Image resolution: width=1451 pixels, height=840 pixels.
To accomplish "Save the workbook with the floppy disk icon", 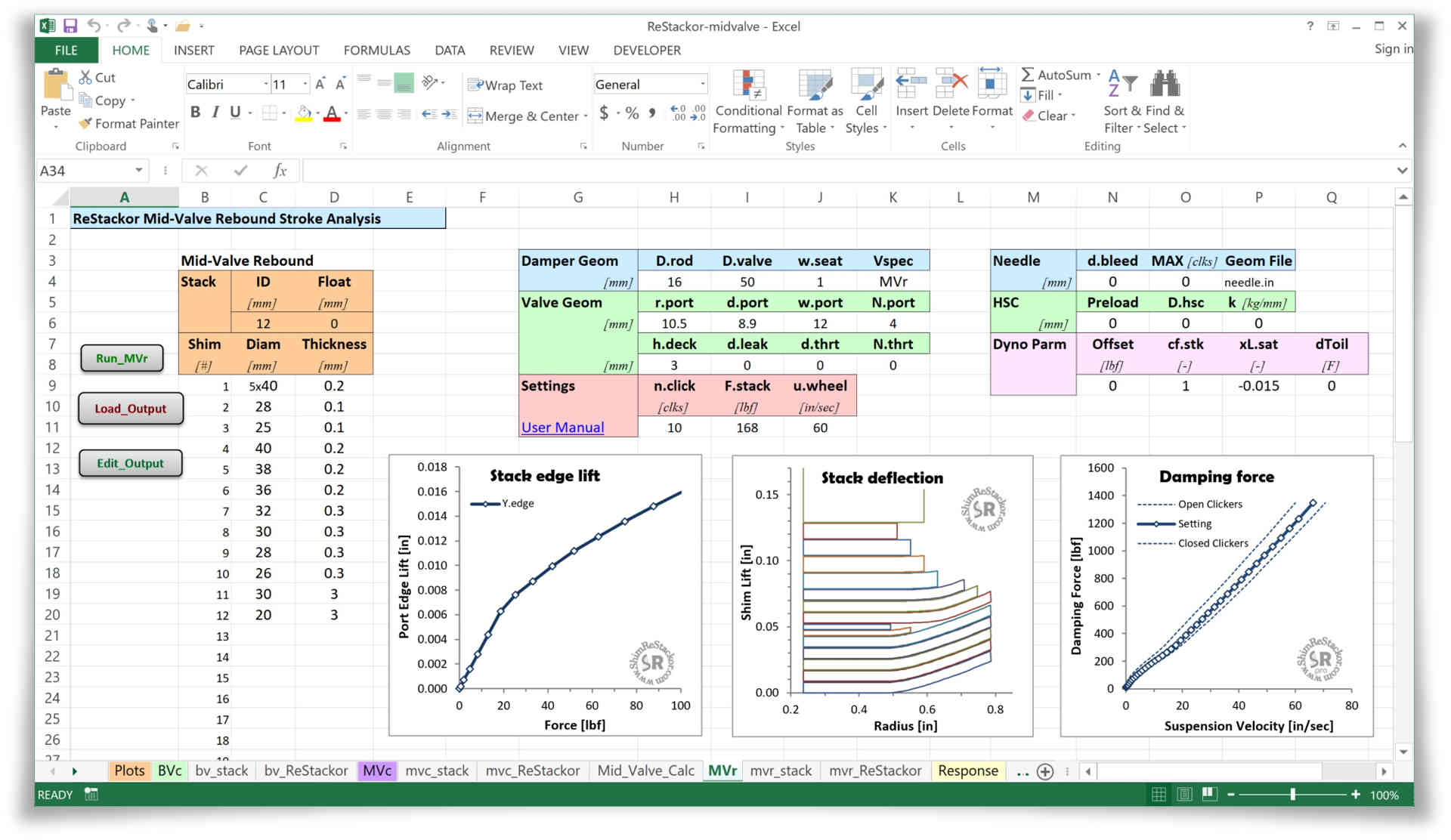I will point(70,26).
